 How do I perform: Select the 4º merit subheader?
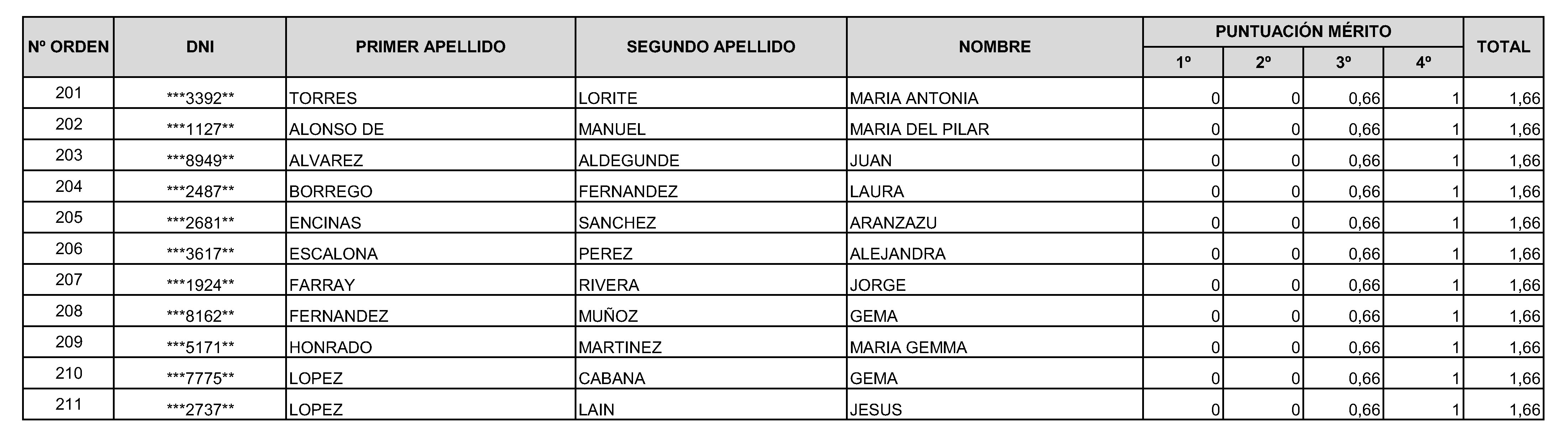tap(1423, 62)
